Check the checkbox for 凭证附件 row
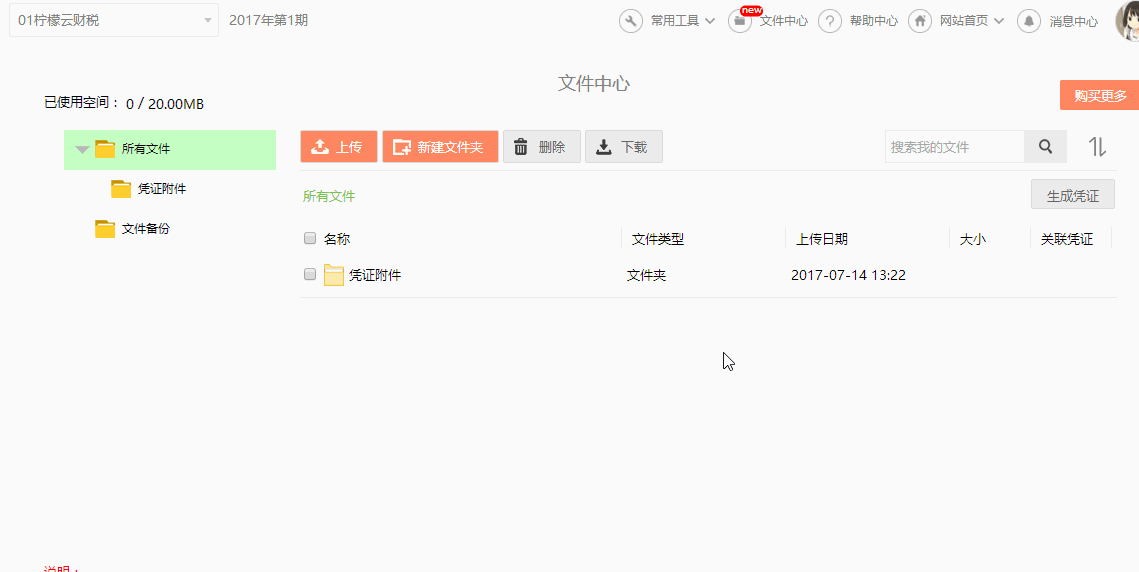The width and height of the screenshot is (1139, 572). (310, 274)
